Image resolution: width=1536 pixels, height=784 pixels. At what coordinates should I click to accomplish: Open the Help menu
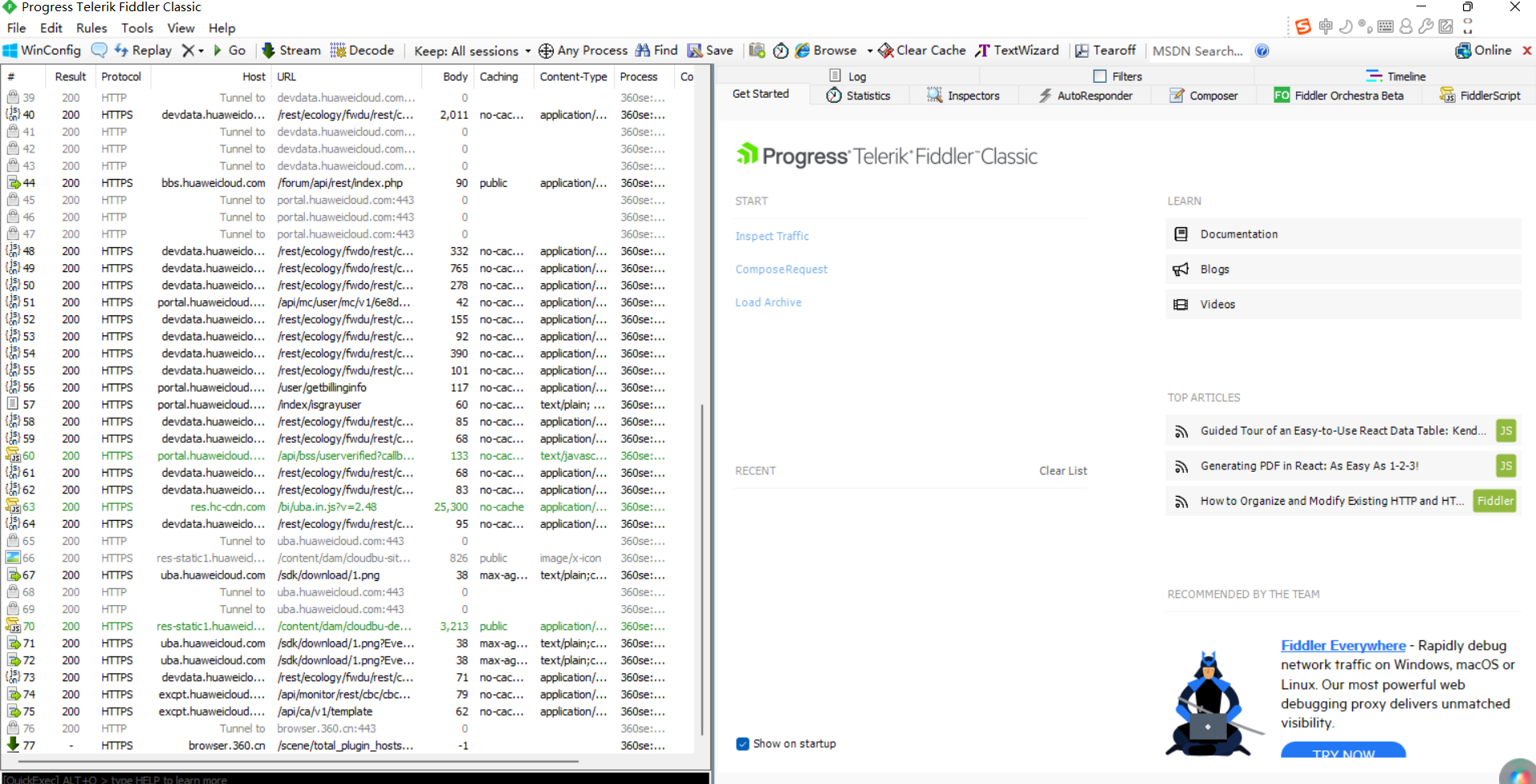222,28
